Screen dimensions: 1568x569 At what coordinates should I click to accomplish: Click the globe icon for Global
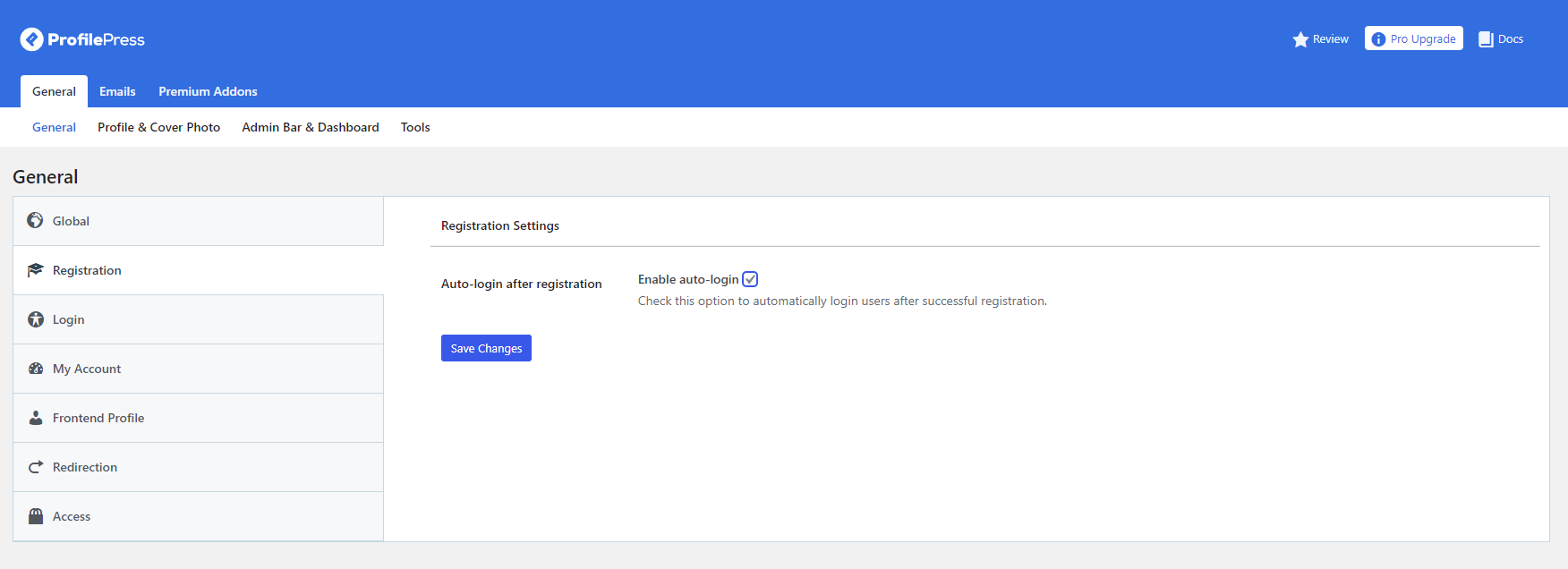tap(35, 221)
